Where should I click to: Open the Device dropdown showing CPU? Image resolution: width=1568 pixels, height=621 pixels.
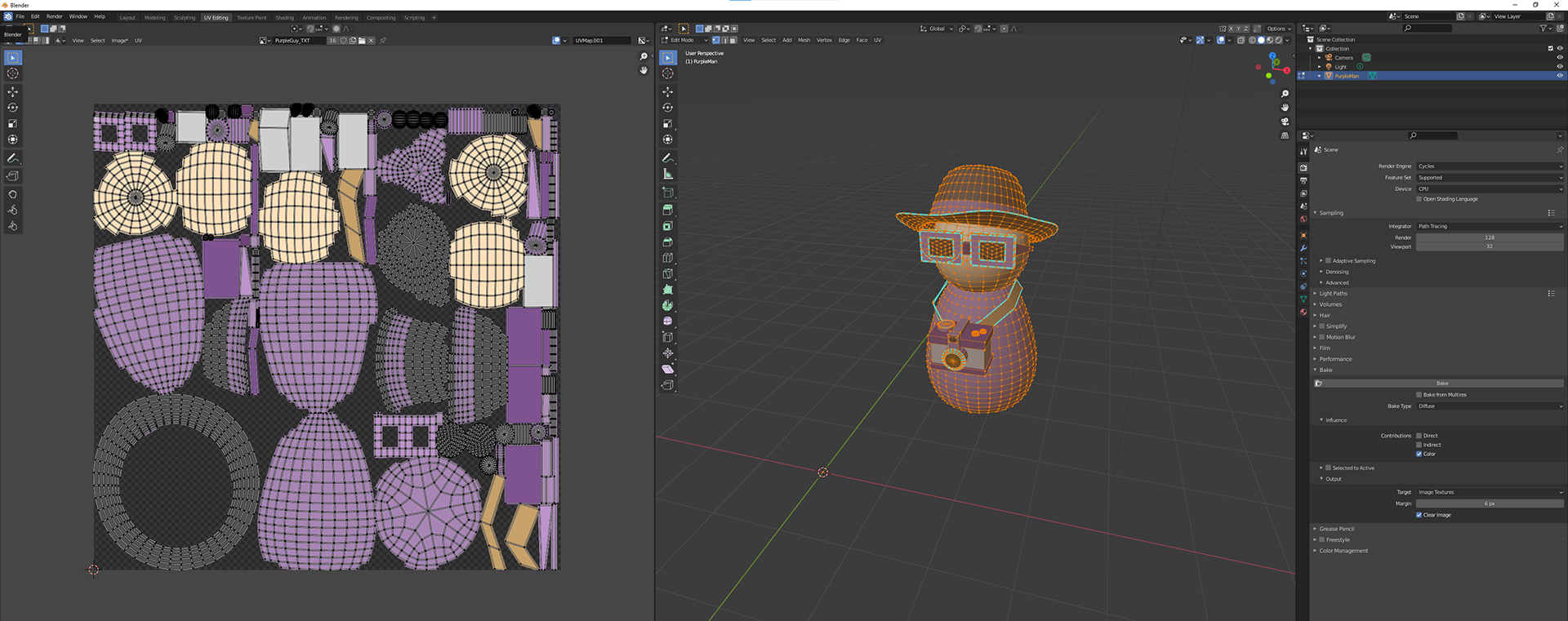pos(1490,189)
